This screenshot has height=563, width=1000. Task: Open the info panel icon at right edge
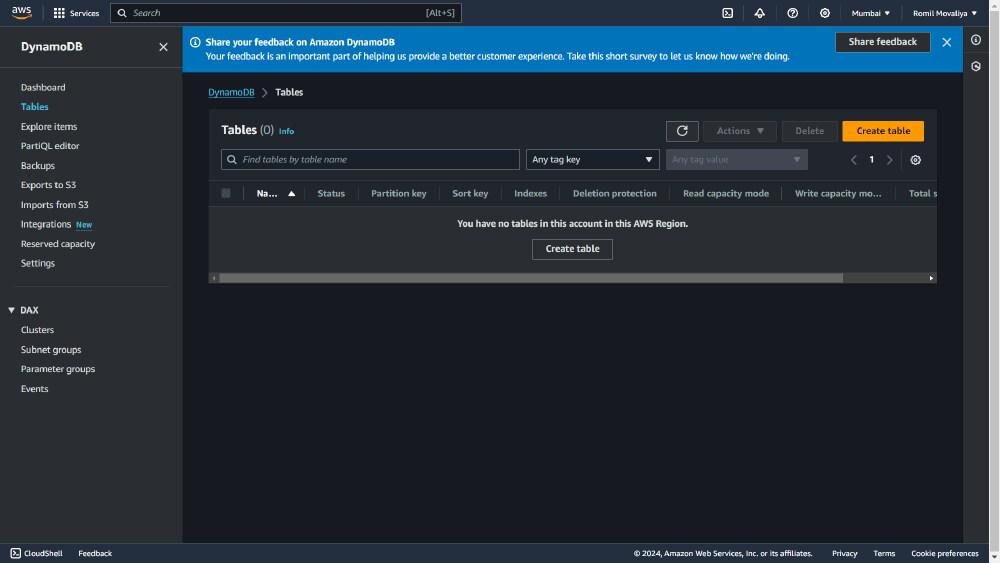coord(976,40)
